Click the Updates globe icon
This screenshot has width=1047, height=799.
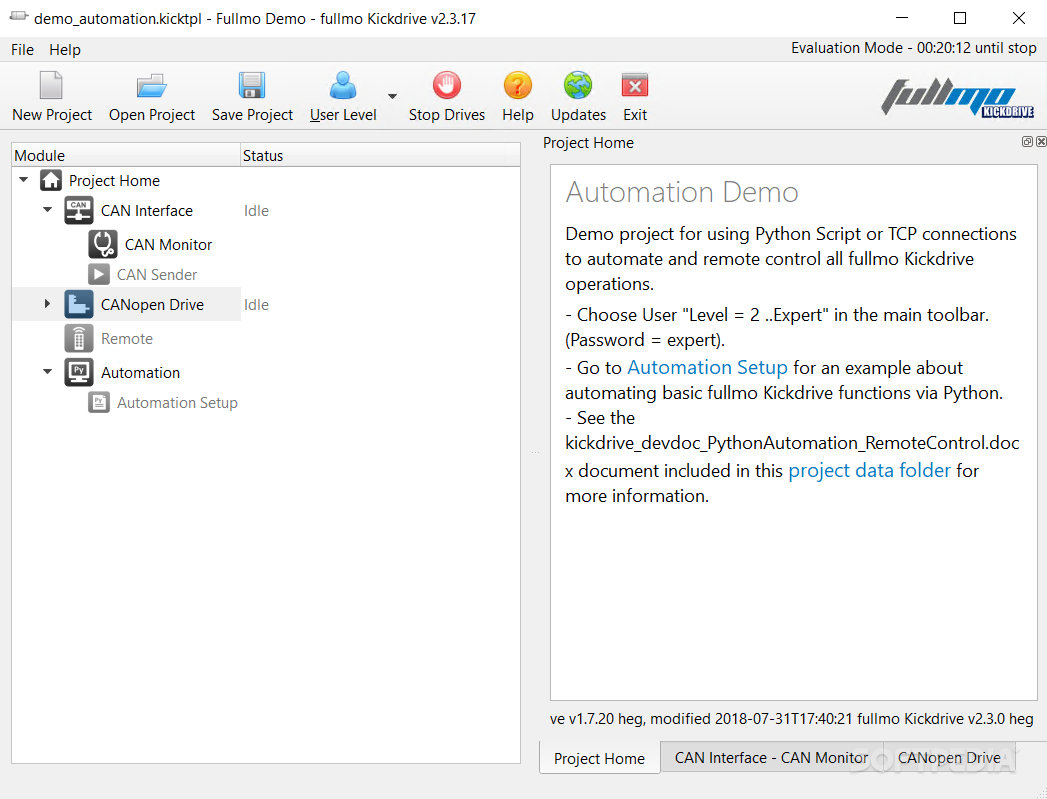pyautogui.click(x=578, y=85)
